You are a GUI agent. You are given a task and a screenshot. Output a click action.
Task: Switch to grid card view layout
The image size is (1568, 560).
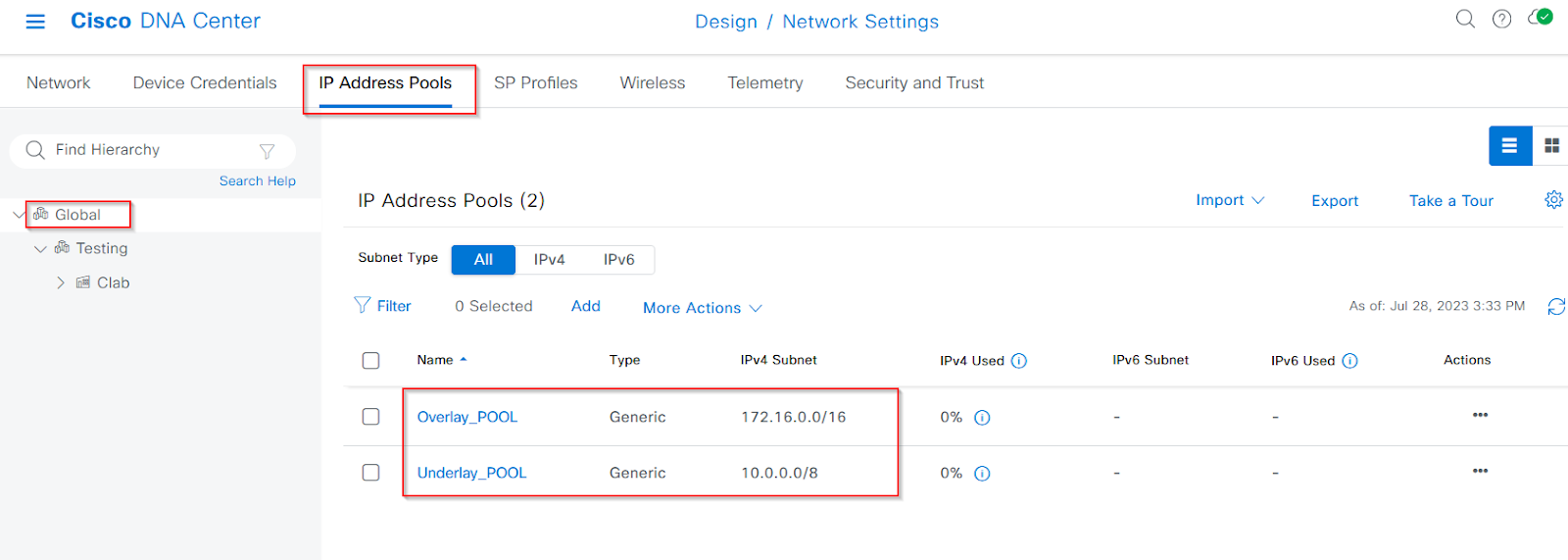pyautogui.click(x=1551, y=145)
